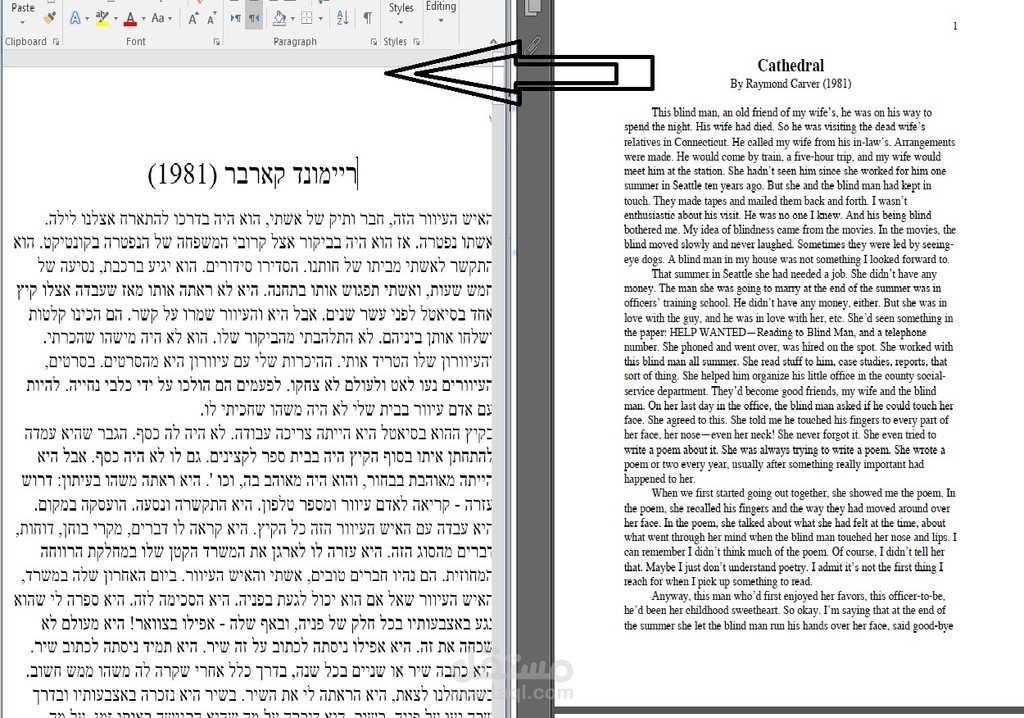Image resolution: width=1024 pixels, height=718 pixels.
Task: Open the Editing group menu
Action: coord(441,12)
